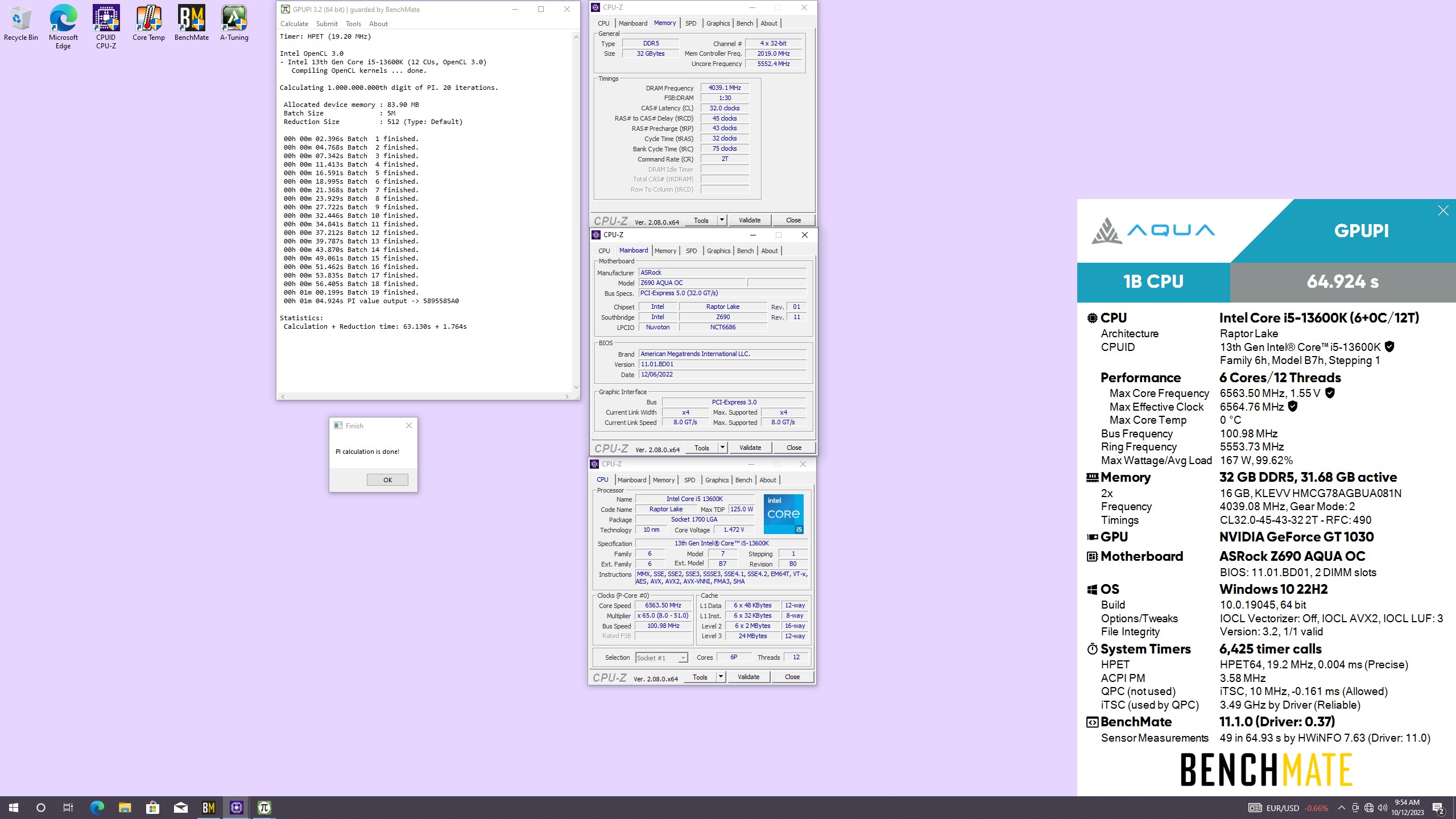Screen dimensions: 1456x819
Task: Open Task View on the taskbar
Action: (68, 808)
